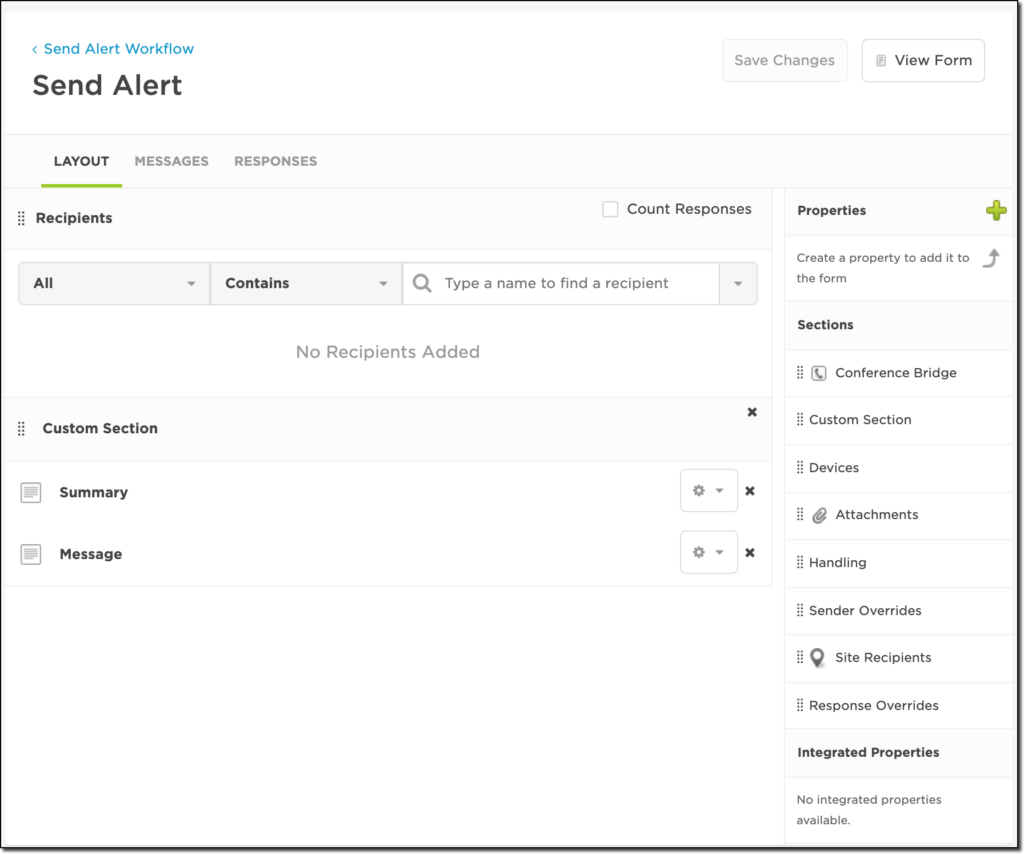Click the Save Changes button

tap(784, 60)
